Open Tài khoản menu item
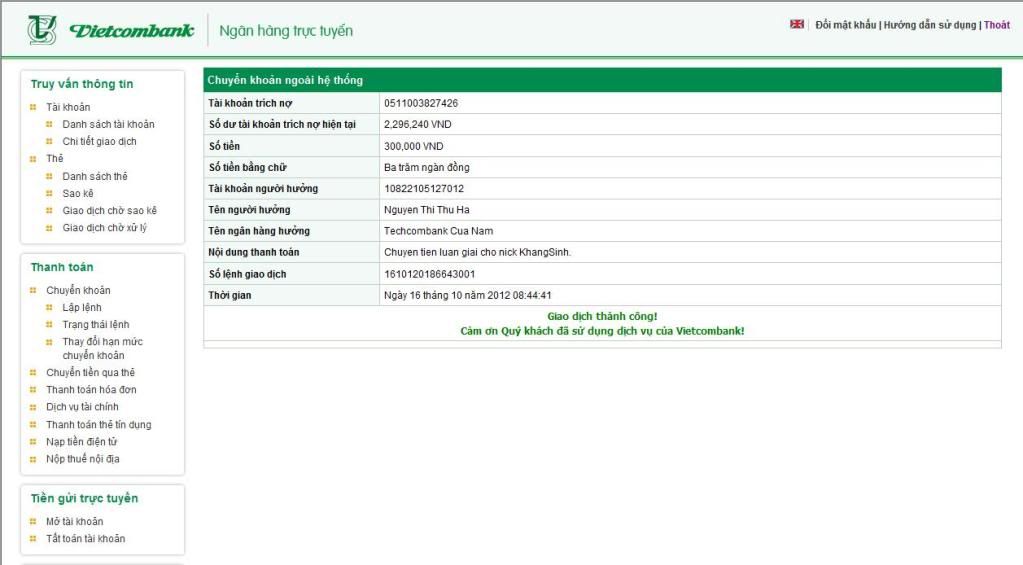 [68, 107]
